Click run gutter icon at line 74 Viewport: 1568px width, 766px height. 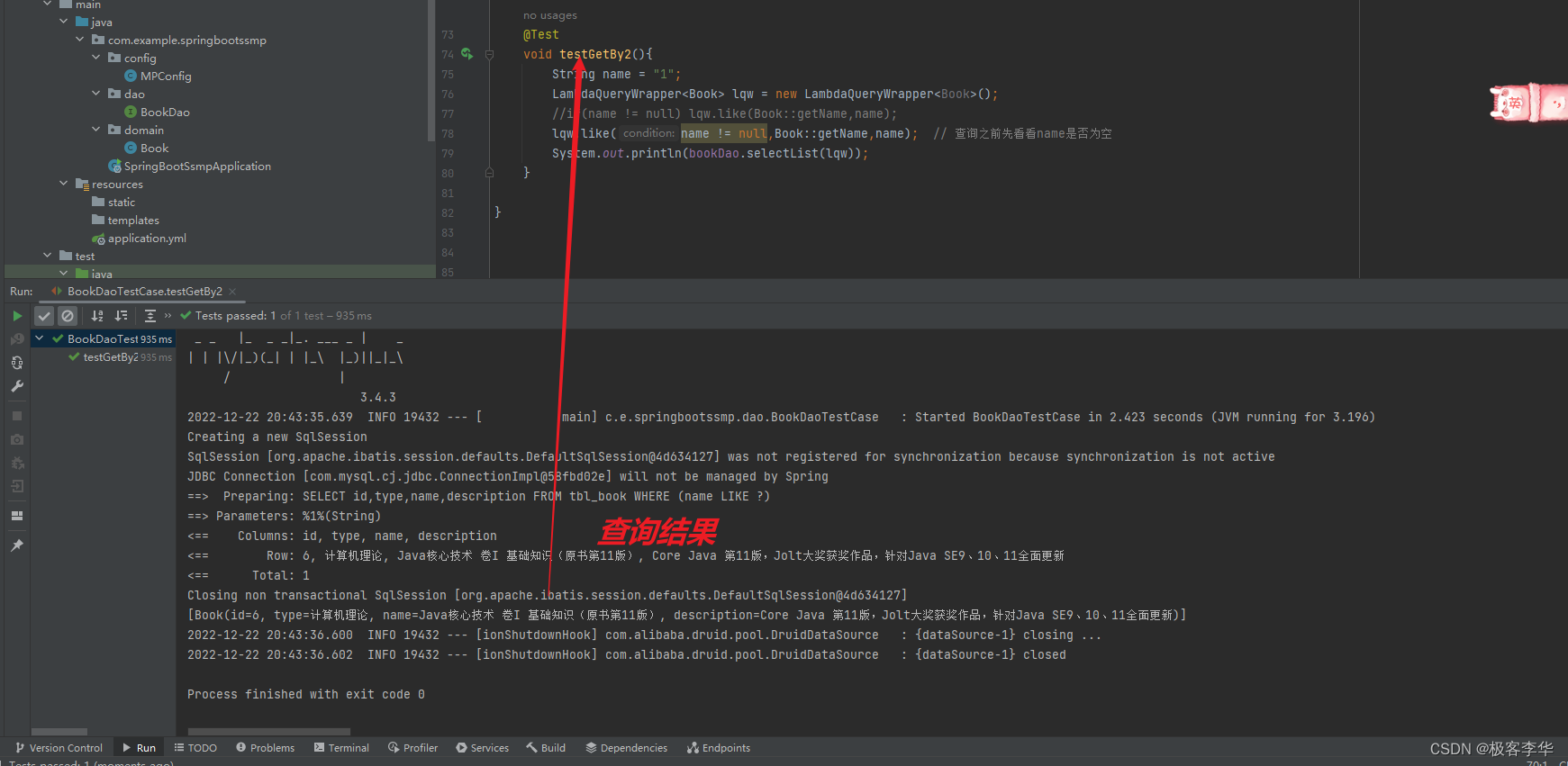pyautogui.click(x=467, y=54)
